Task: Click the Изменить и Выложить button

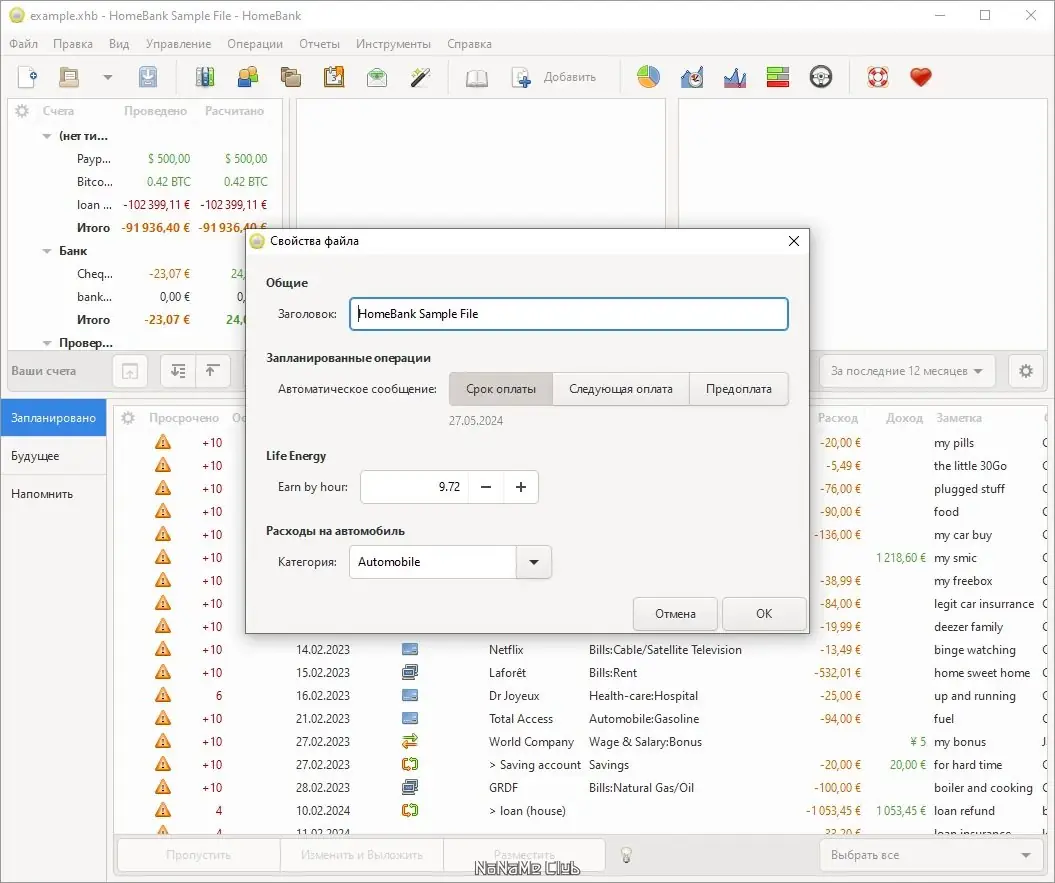Action: [x=362, y=855]
